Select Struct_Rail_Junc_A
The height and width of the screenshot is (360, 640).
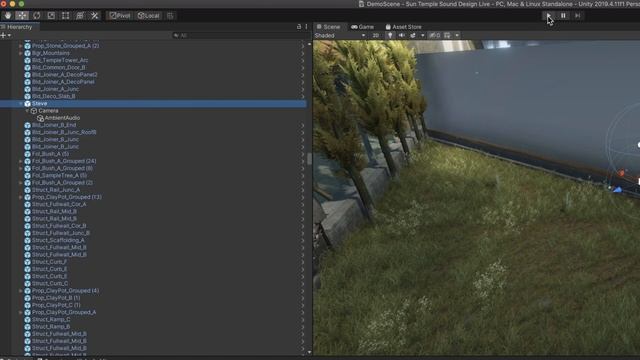(56, 190)
